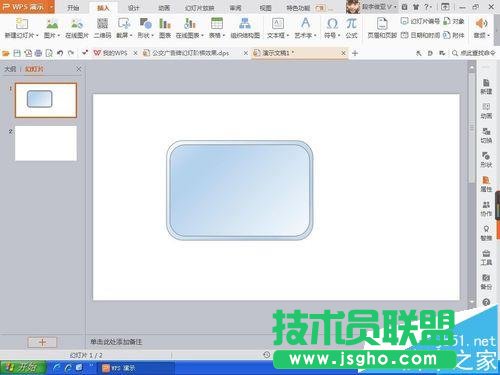Open the 特色功能 special features tab
The width and height of the screenshot is (500, 375).
coord(298,8)
